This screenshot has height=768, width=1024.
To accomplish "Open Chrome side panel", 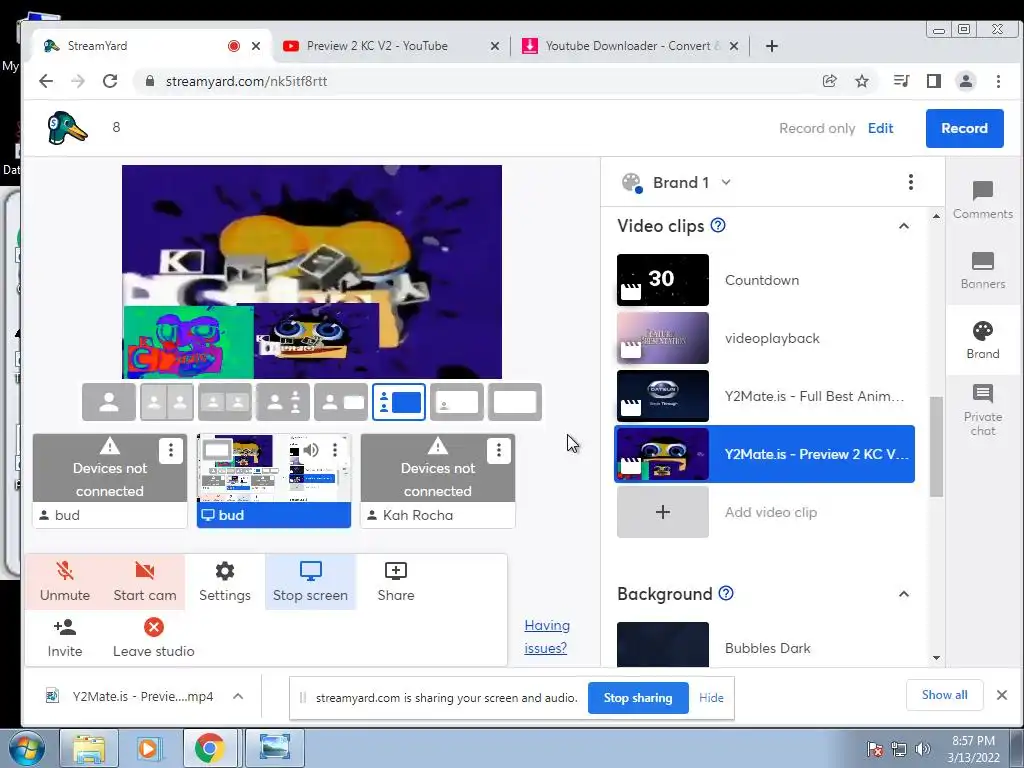I will pos(934,81).
